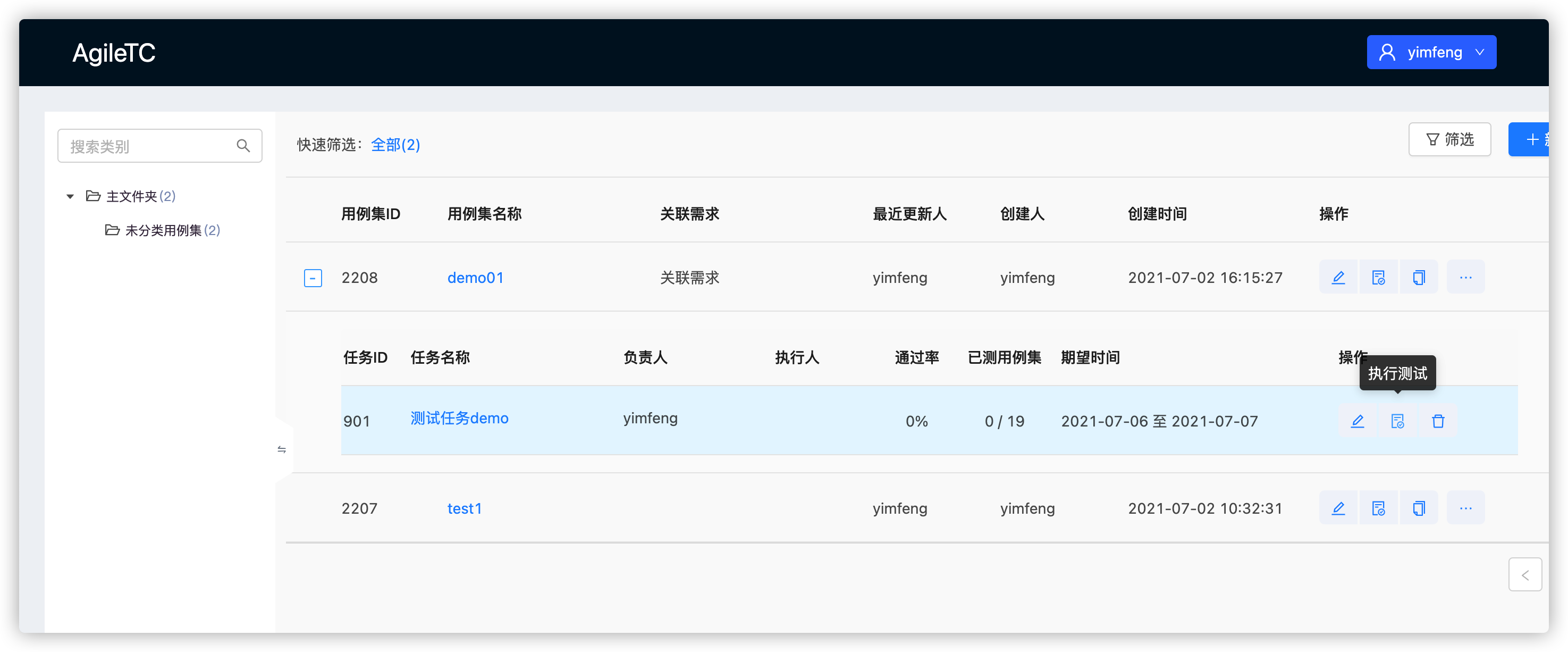
Task: Click the search magnifier icon in category box
Action: point(243,146)
